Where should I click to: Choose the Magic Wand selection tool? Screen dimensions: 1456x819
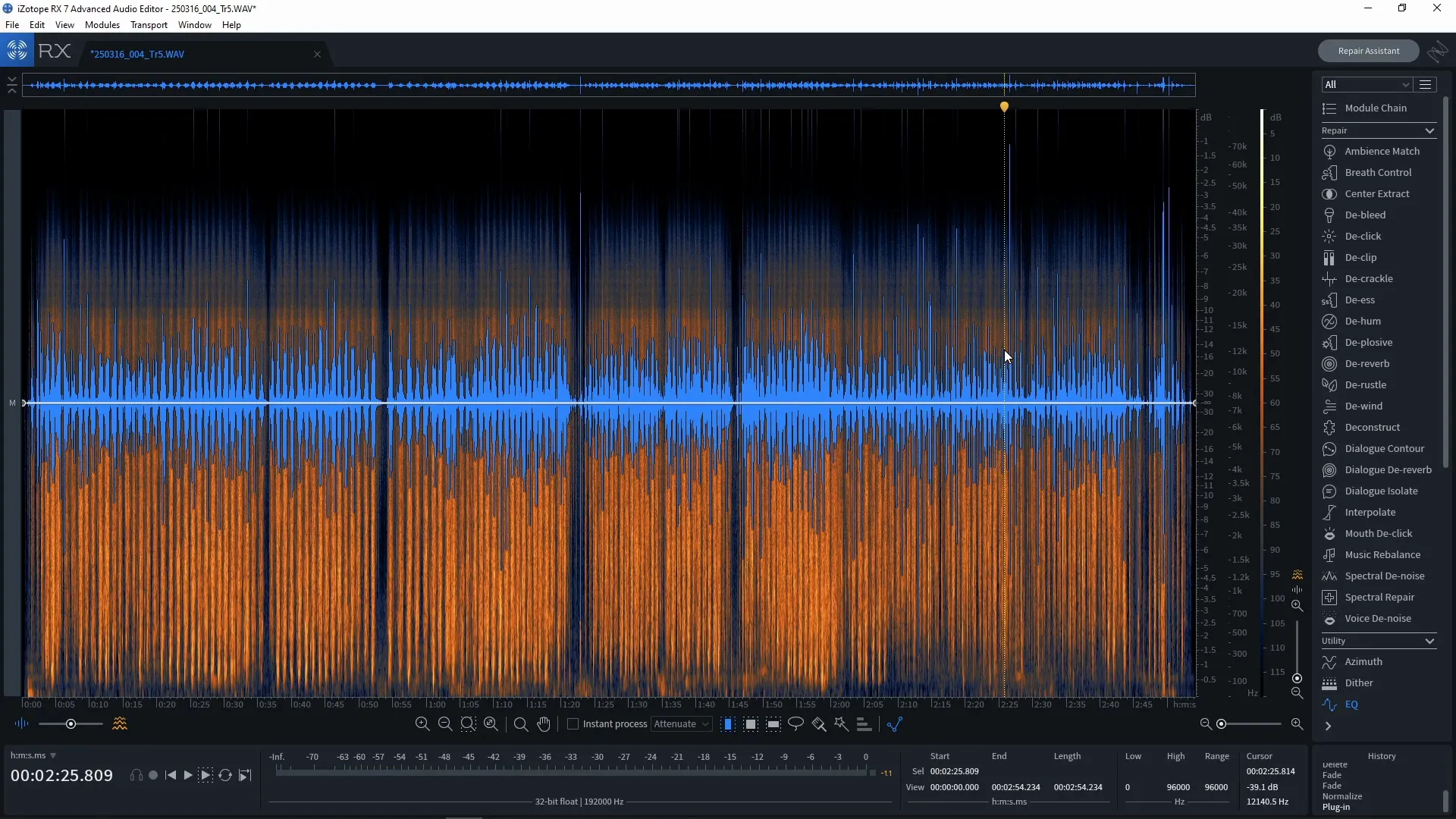pos(843,724)
